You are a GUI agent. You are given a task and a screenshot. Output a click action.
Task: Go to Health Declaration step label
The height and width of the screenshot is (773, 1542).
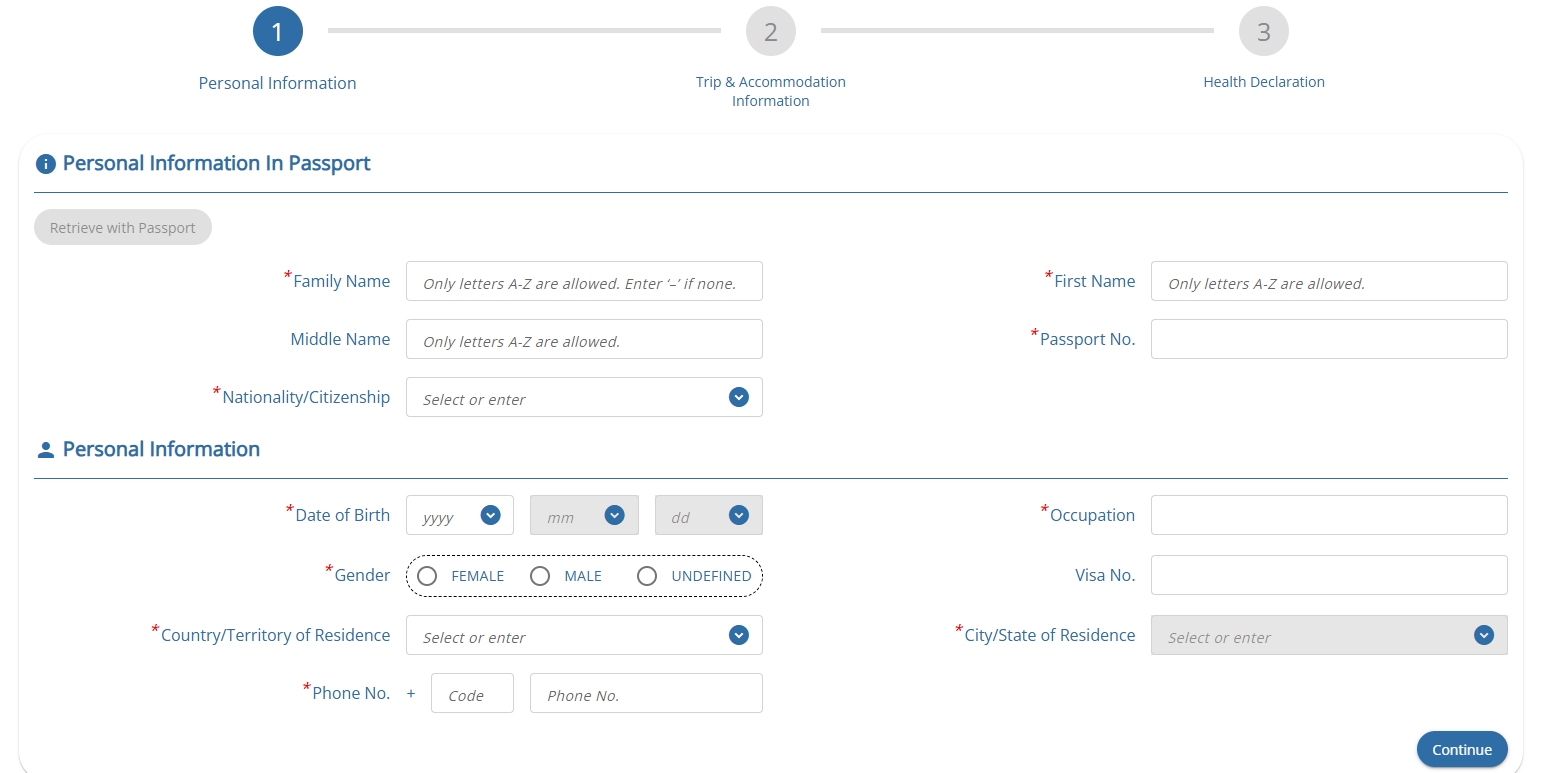point(1263,82)
